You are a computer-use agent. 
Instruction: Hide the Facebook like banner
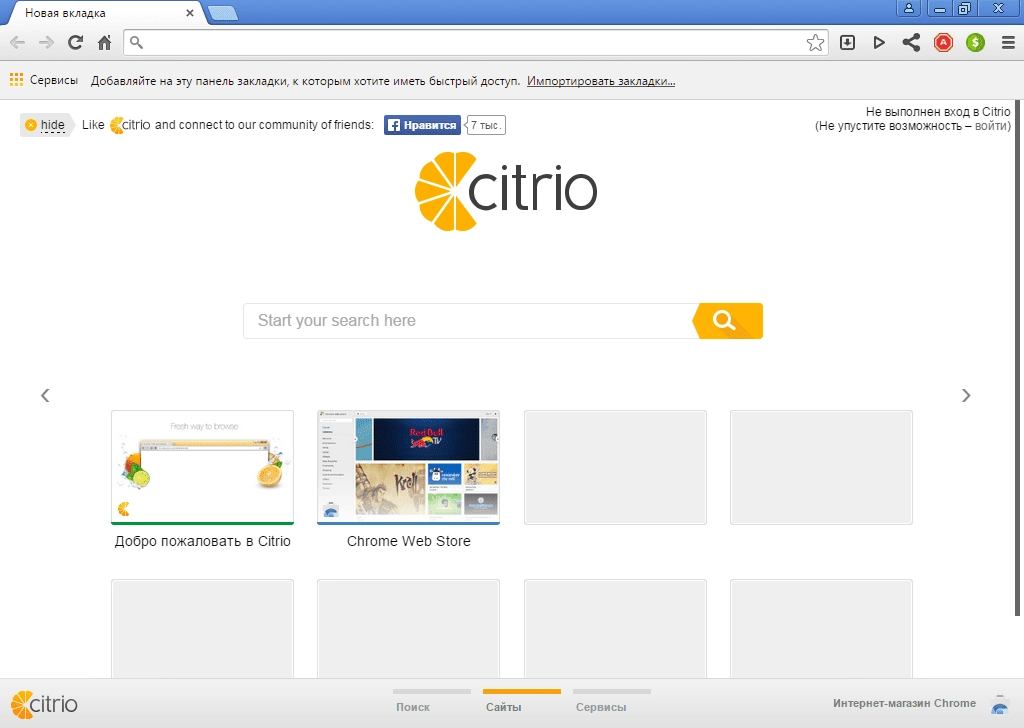(x=45, y=125)
